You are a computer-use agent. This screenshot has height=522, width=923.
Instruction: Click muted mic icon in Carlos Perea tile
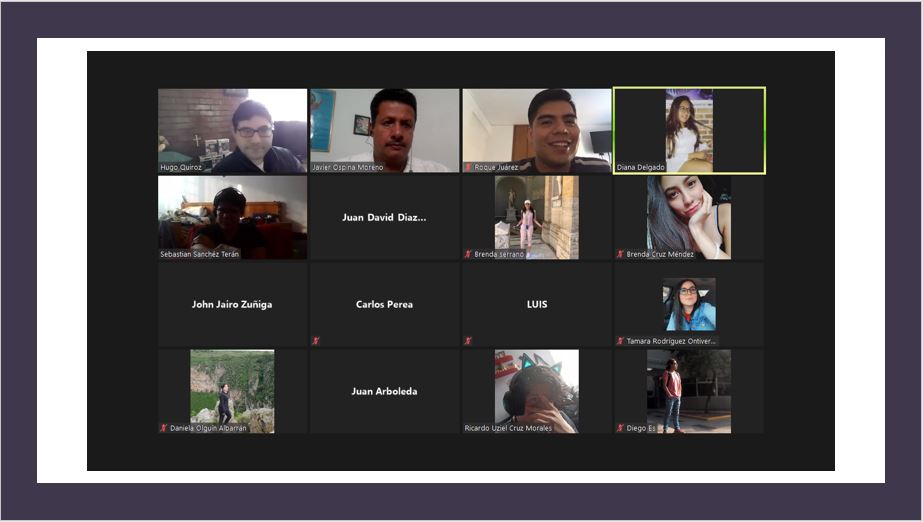[316, 341]
